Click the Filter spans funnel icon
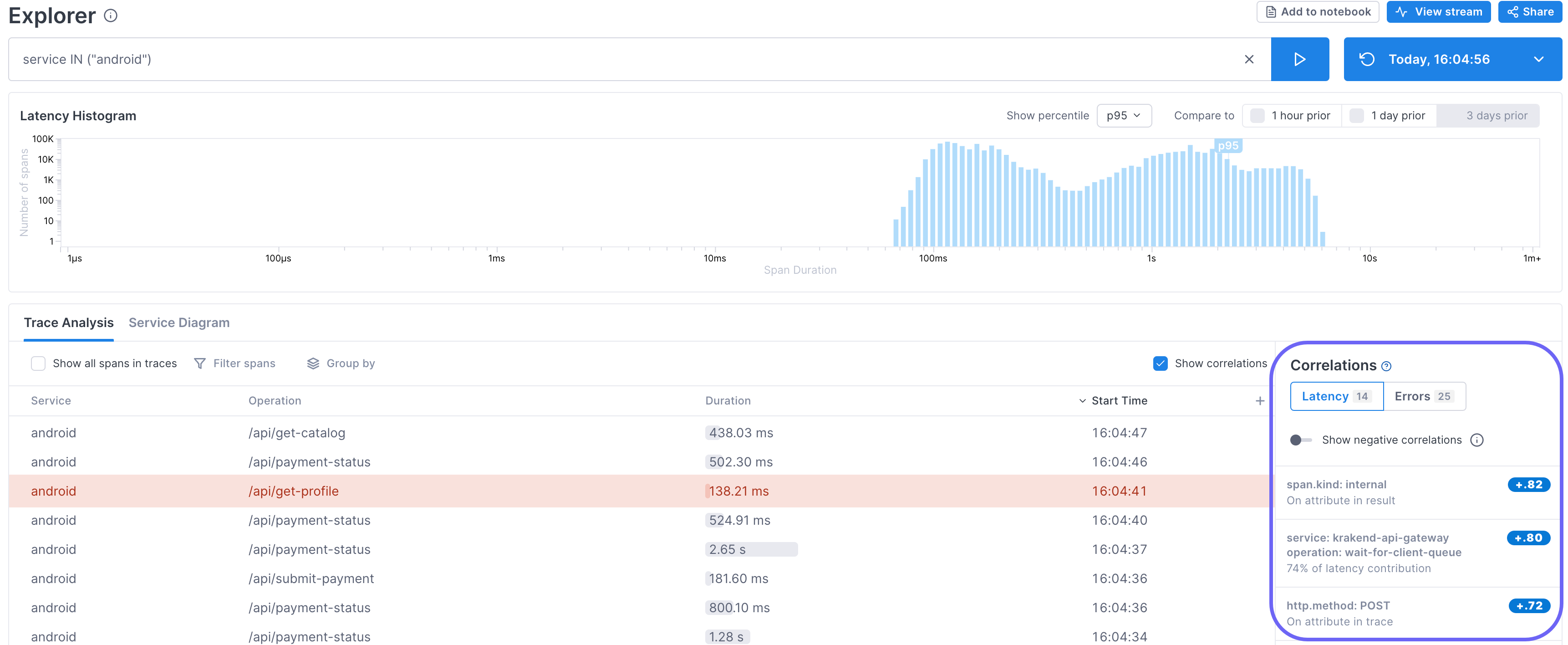The height and width of the screenshot is (645, 1568). coord(200,363)
